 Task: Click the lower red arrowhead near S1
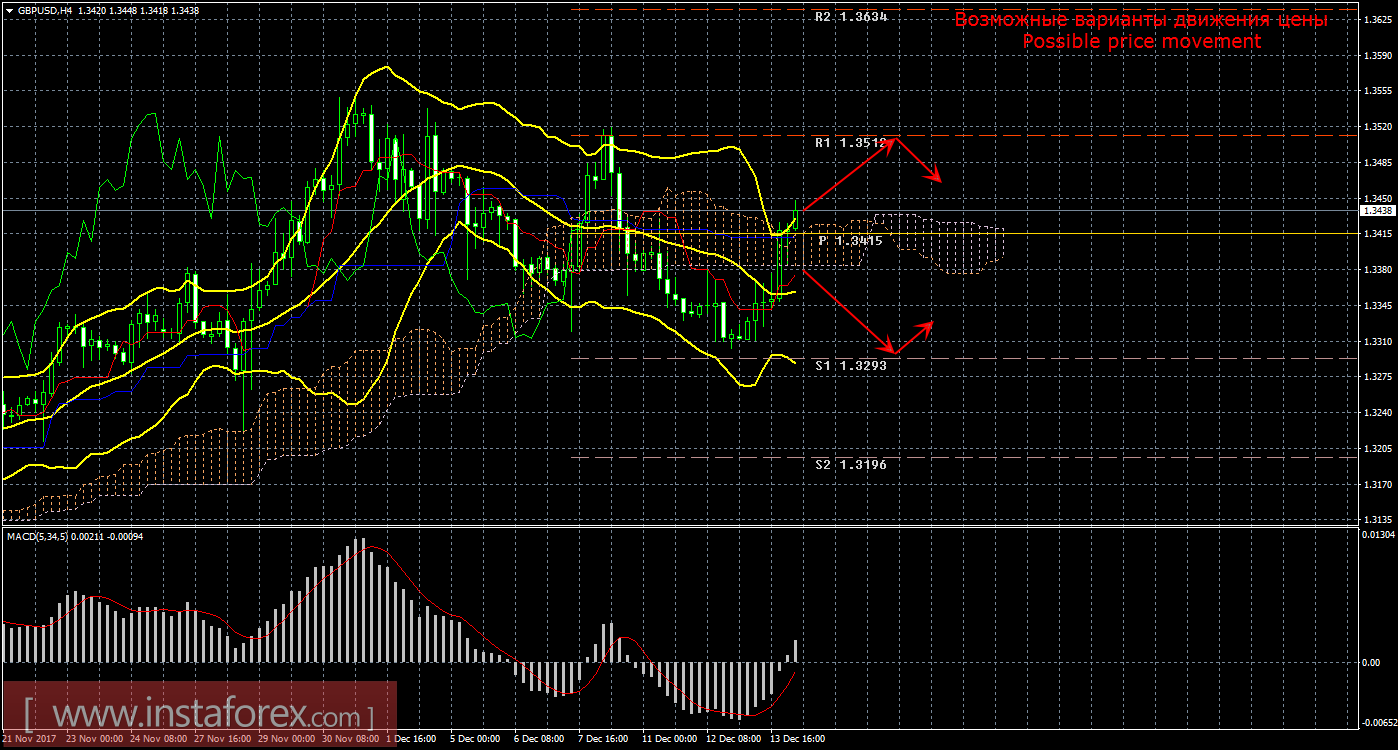tap(895, 352)
